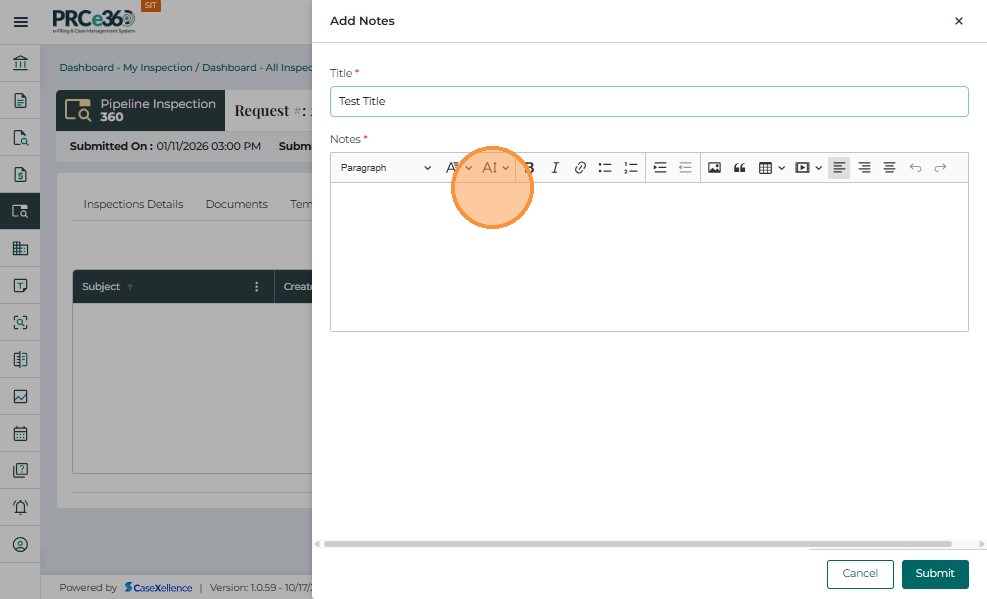Open the text template sidebar icon

20,285
